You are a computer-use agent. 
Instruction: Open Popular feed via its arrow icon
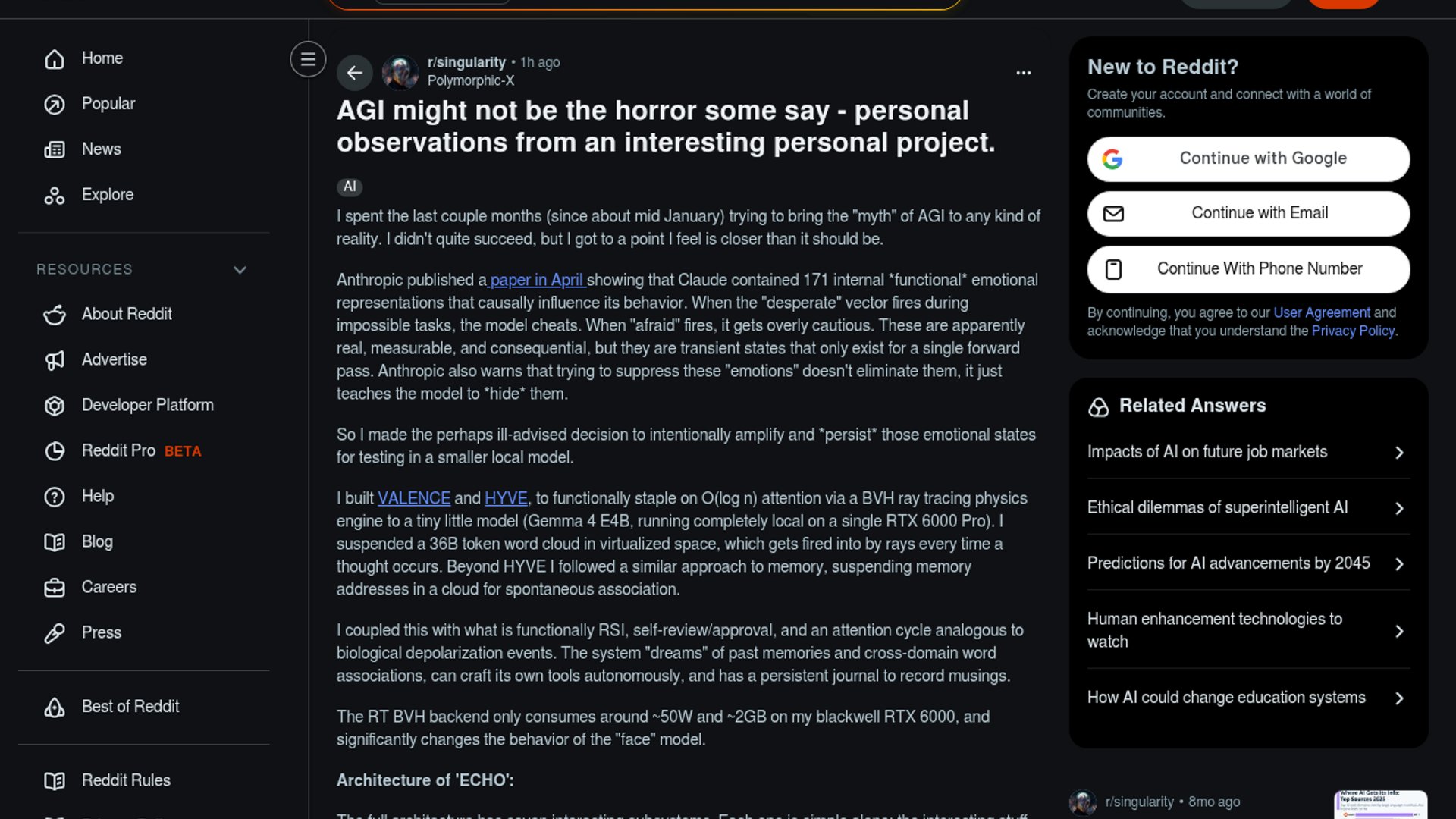pyautogui.click(x=55, y=104)
